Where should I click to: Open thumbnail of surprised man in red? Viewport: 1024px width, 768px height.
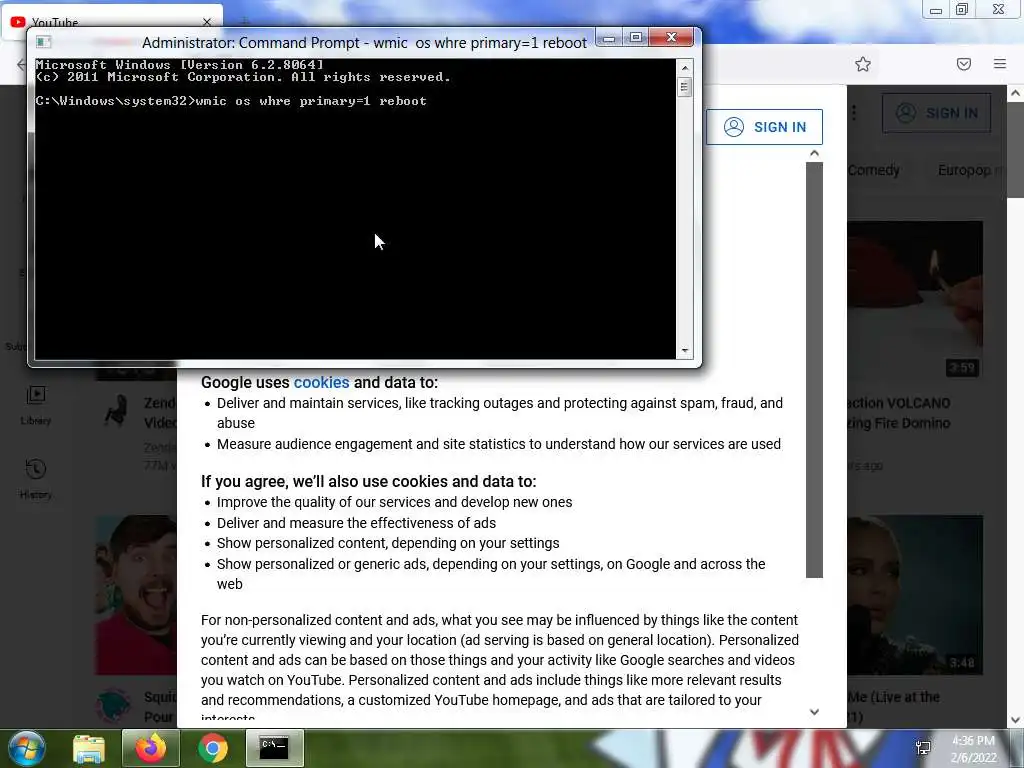click(136, 595)
